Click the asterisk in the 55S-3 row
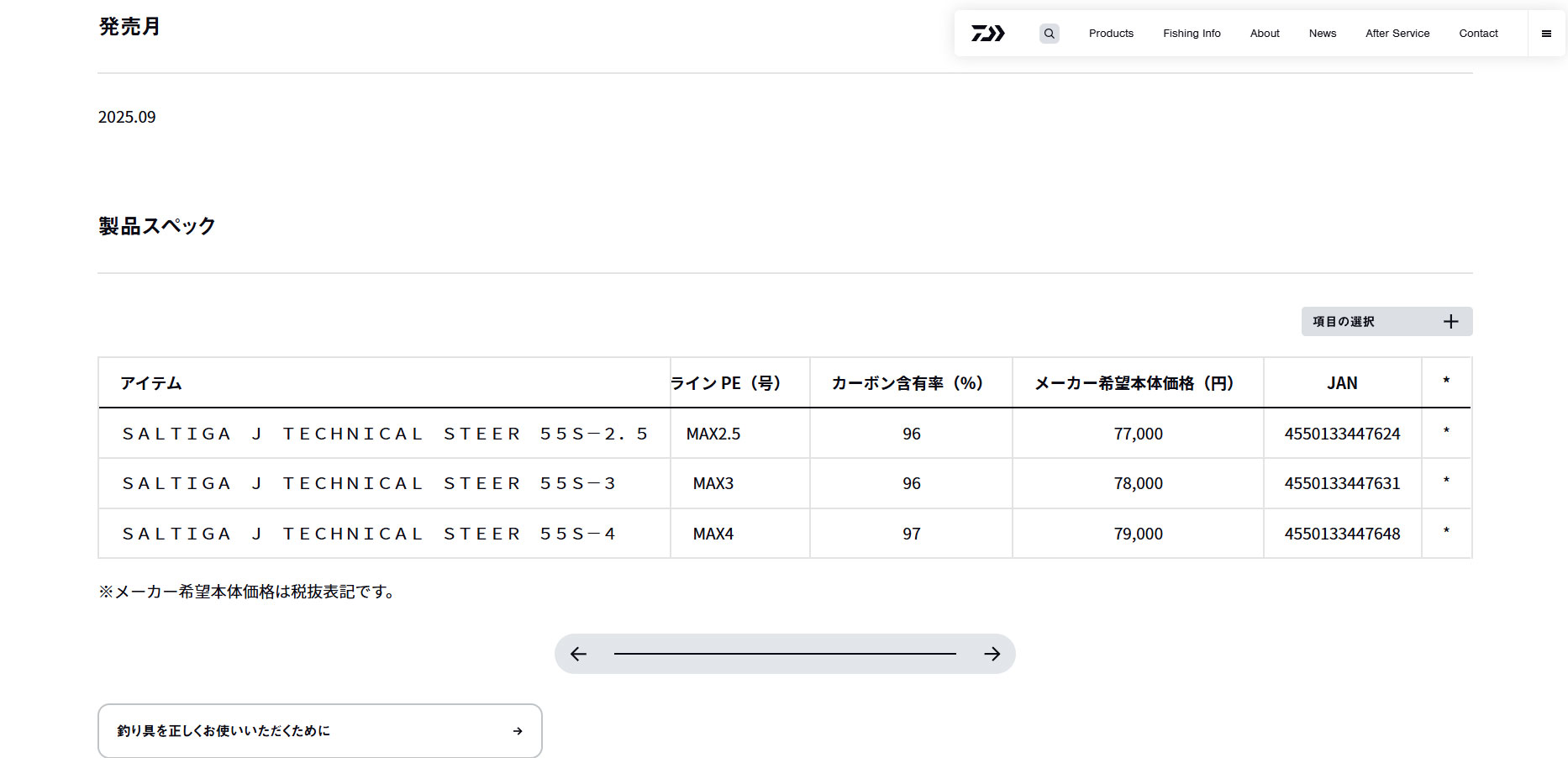 (x=1446, y=482)
